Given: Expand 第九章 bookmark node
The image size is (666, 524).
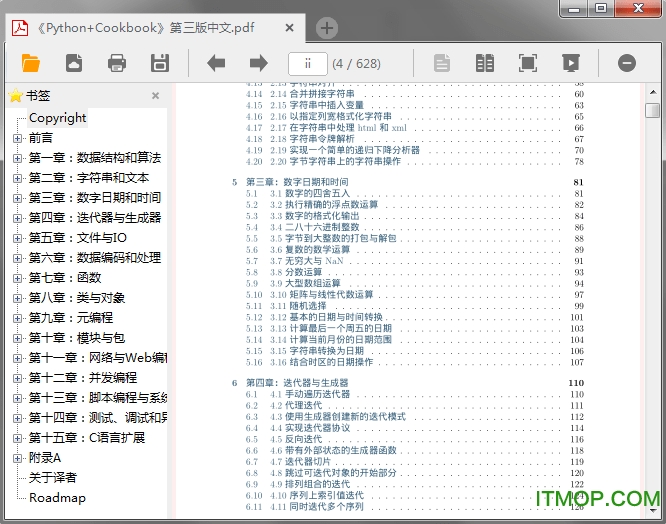Looking at the screenshot, I should [17, 318].
